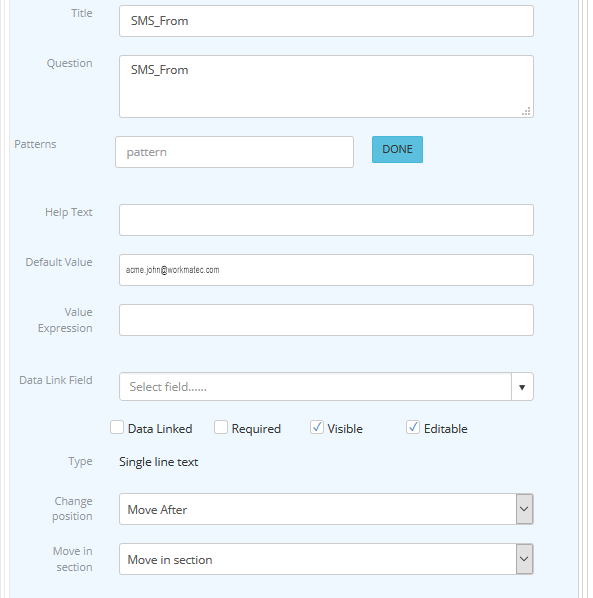
Task: Click the Title input field containing SMS_From
Action: coord(326,21)
